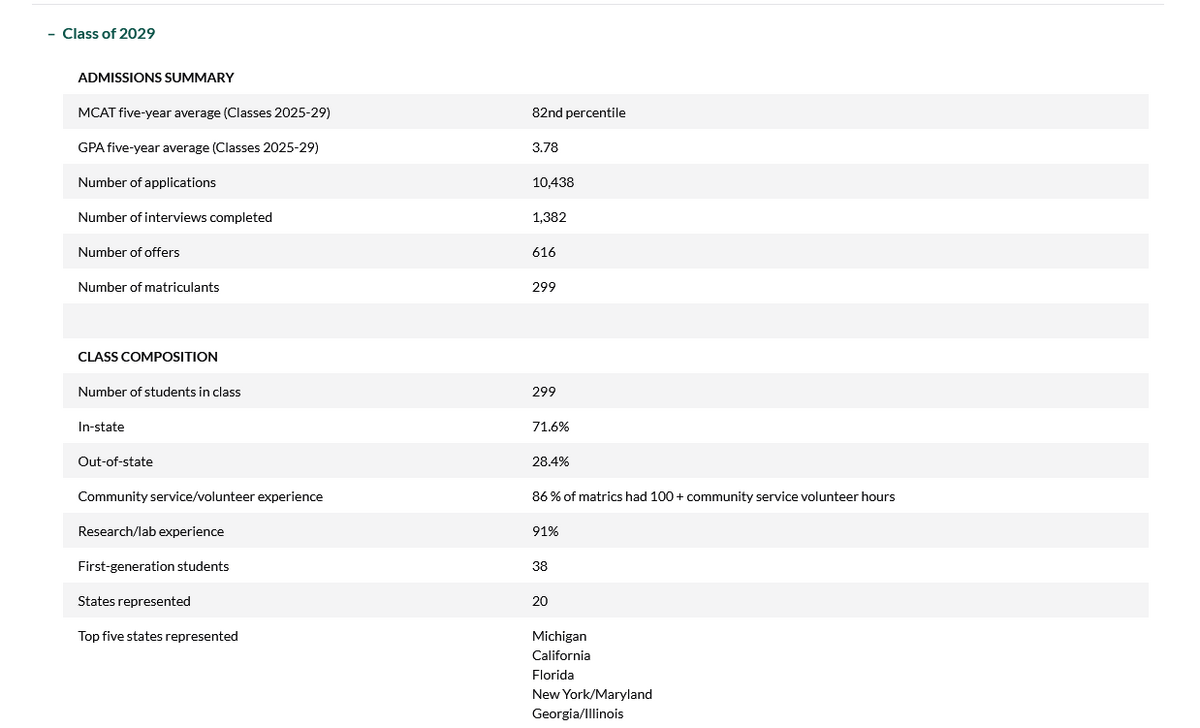1200x728 pixels.
Task: Select the In-state percentage 71.6%
Action: (x=550, y=427)
